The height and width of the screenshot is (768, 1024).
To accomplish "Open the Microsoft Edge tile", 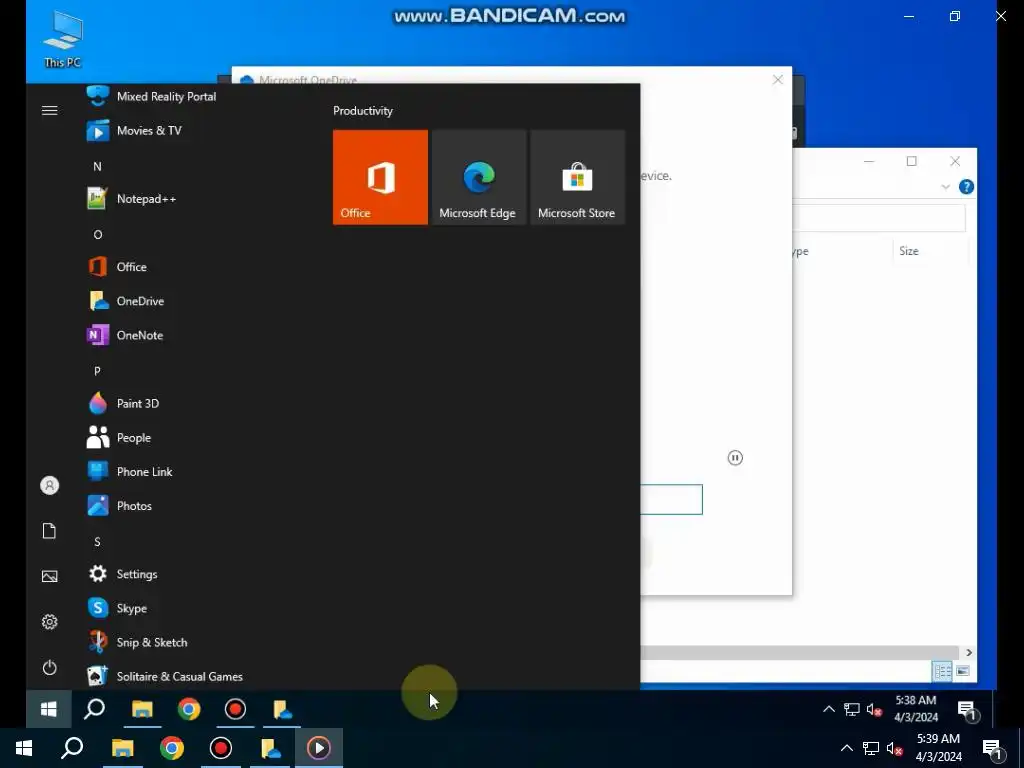I will 479,177.
